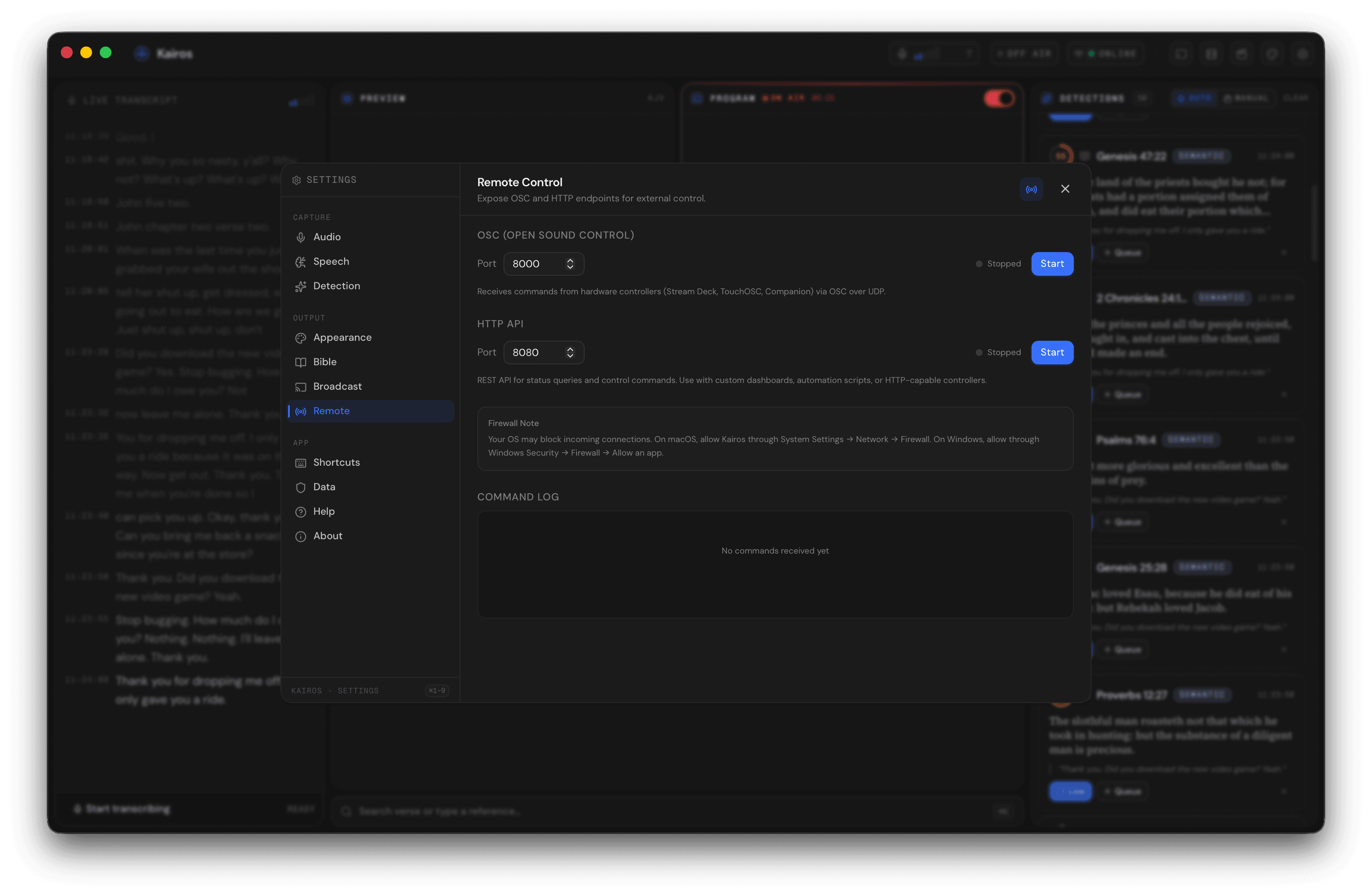The width and height of the screenshot is (1372, 896).
Task: Click the HTTP API Stopped status indicator
Action: click(x=998, y=353)
